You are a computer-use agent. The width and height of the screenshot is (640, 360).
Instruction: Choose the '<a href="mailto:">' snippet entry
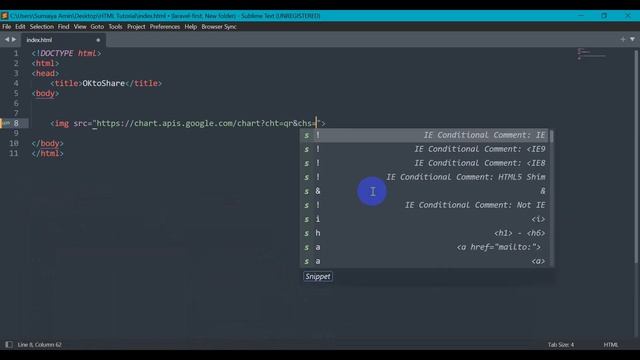[425, 247]
